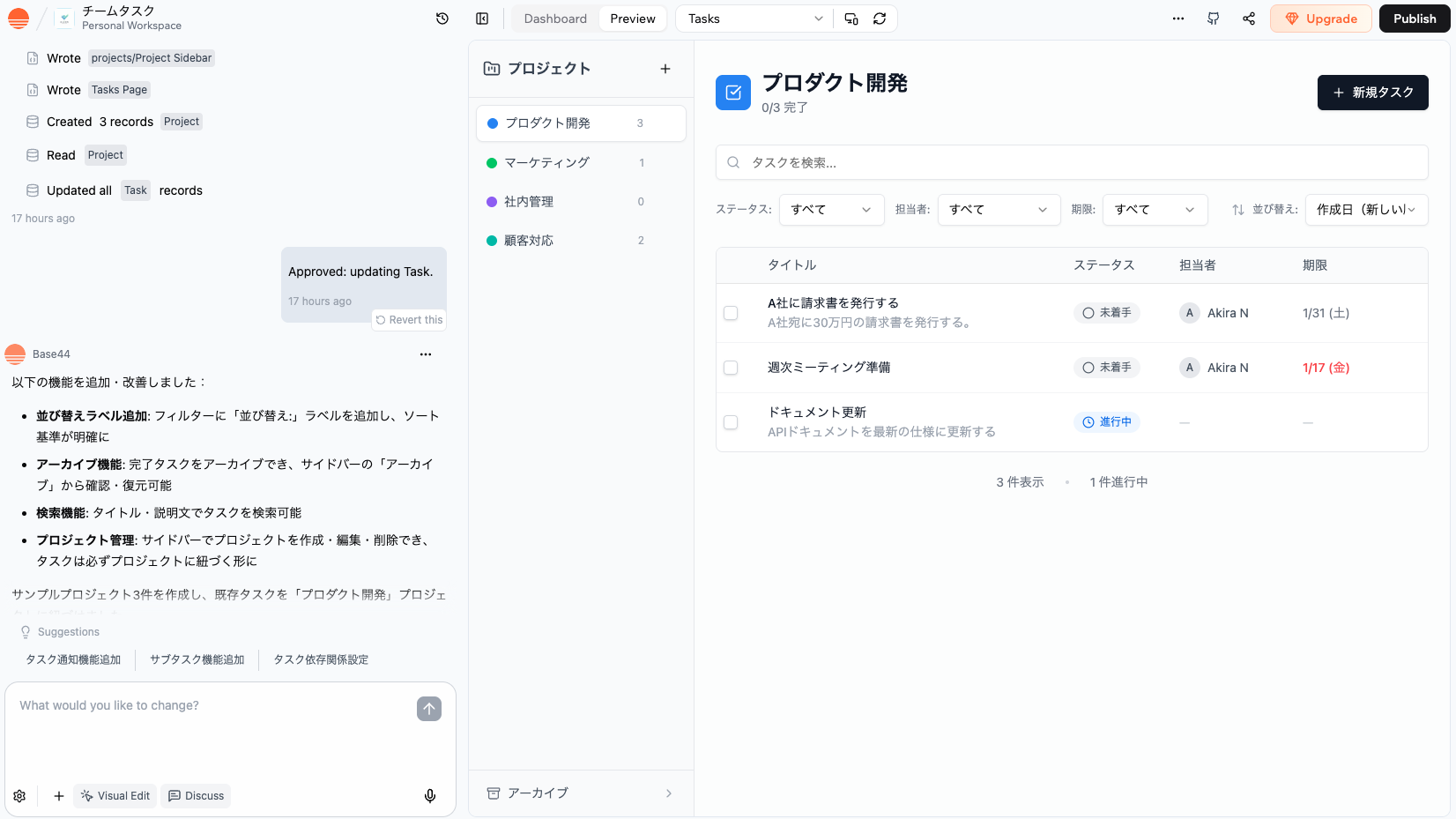Open the ステータス filter dropdown
Viewport: 1456px width, 819px height.
(x=831, y=210)
